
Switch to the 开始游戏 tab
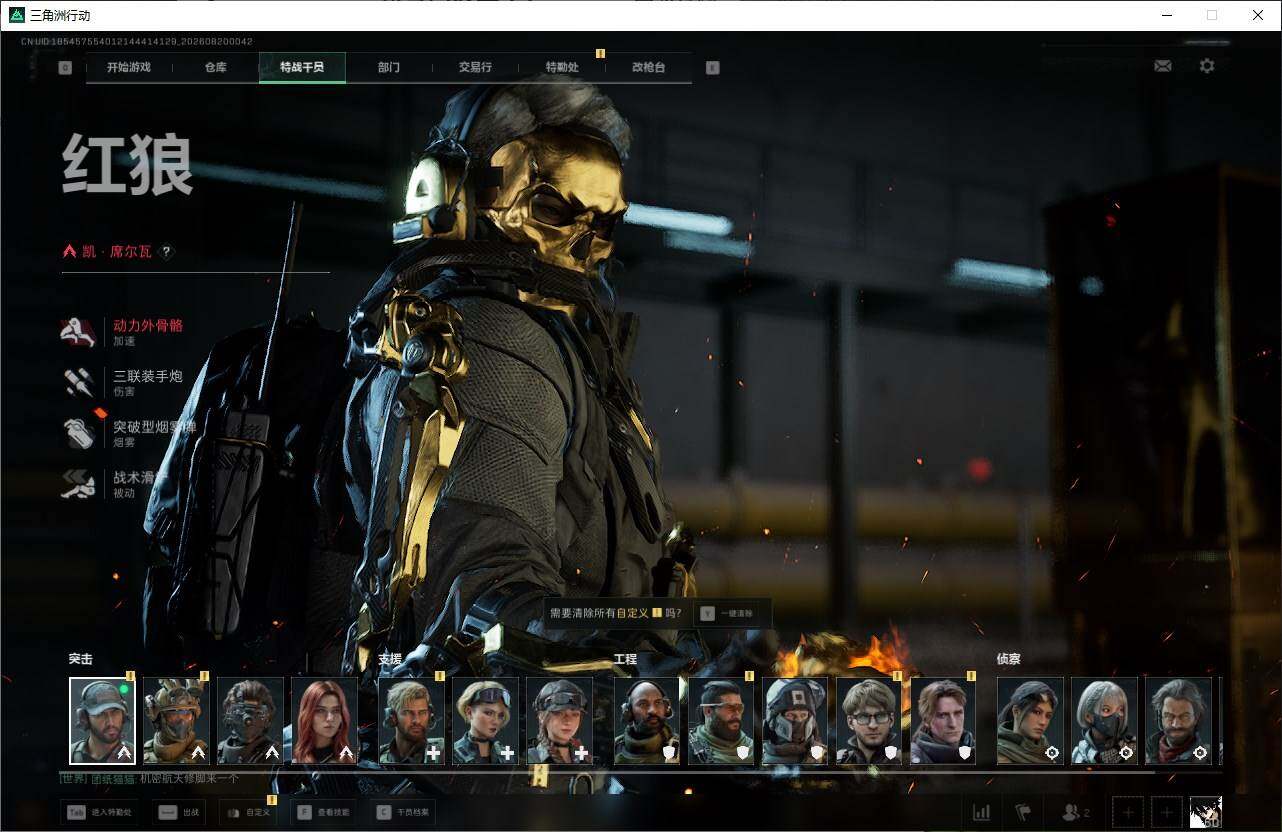coord(129,68)
